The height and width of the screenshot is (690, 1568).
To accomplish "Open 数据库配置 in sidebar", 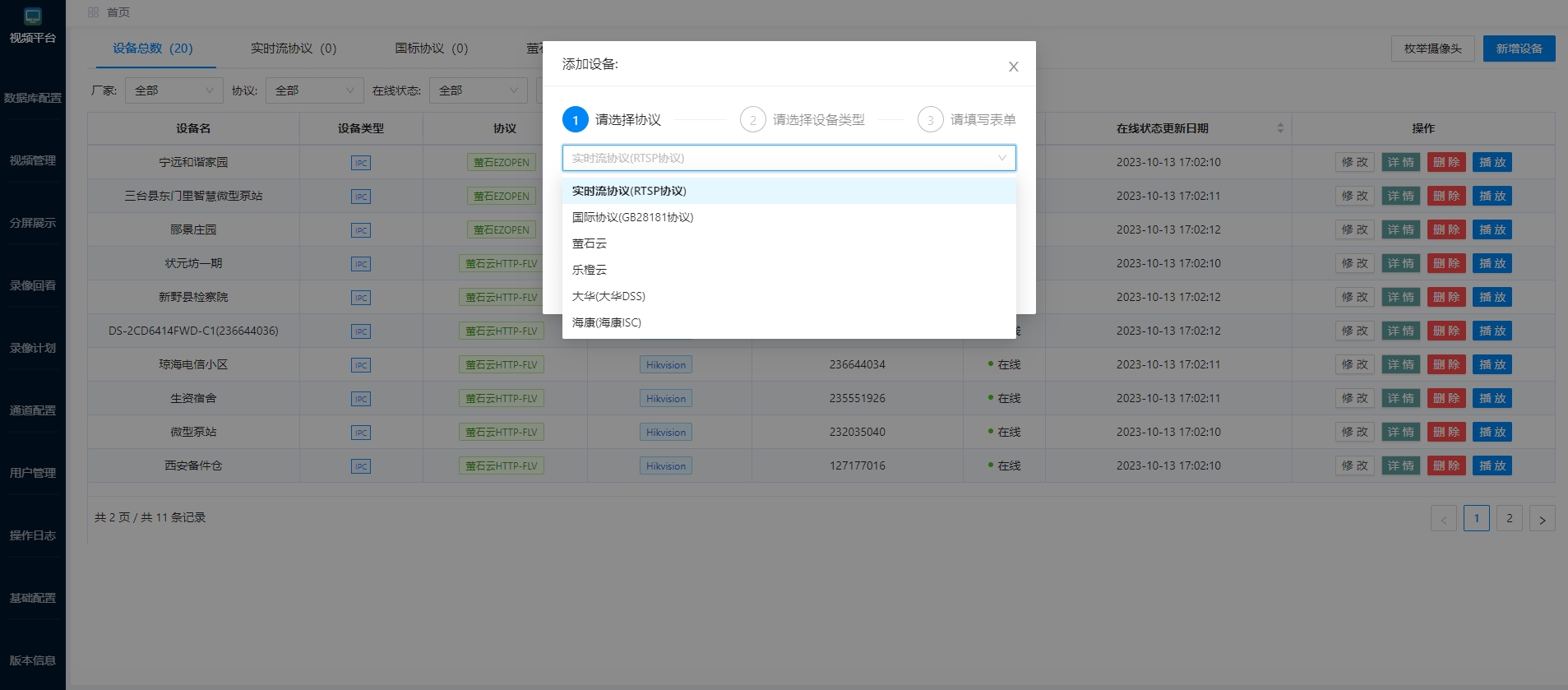I will tap(33, 98).
